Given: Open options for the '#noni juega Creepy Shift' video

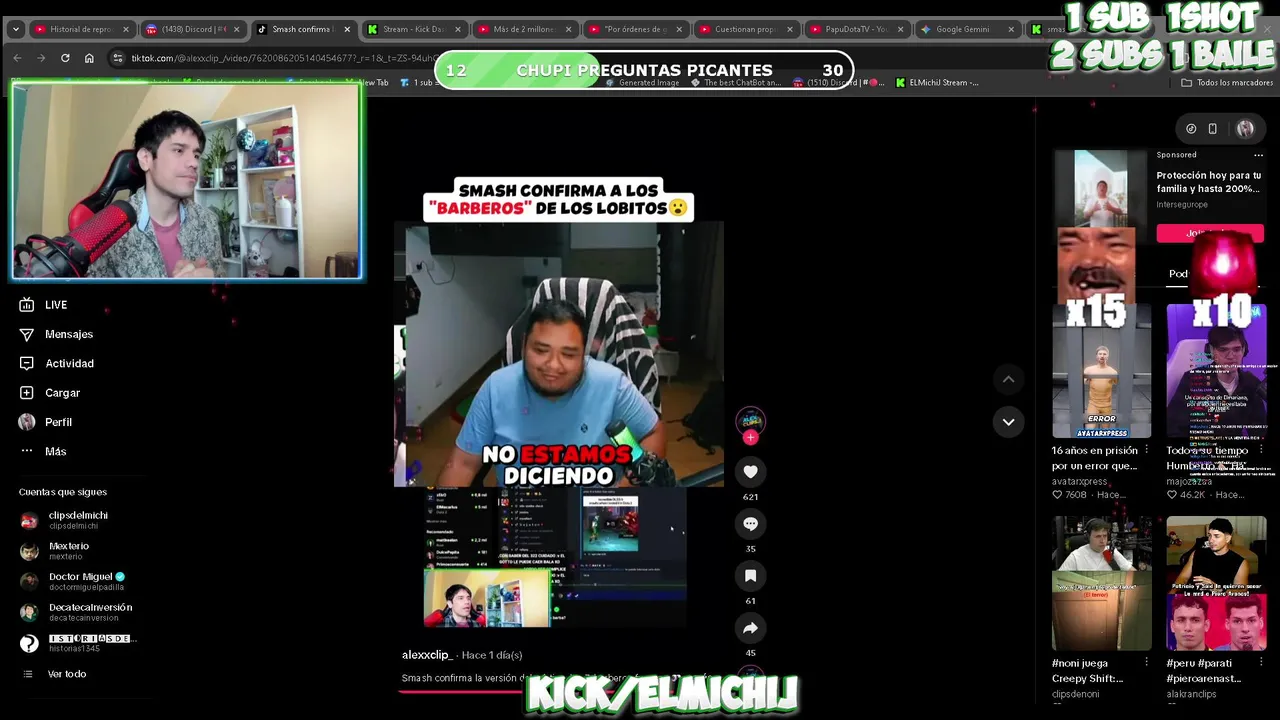Looking at the screenshot, I should point(1146,662).
